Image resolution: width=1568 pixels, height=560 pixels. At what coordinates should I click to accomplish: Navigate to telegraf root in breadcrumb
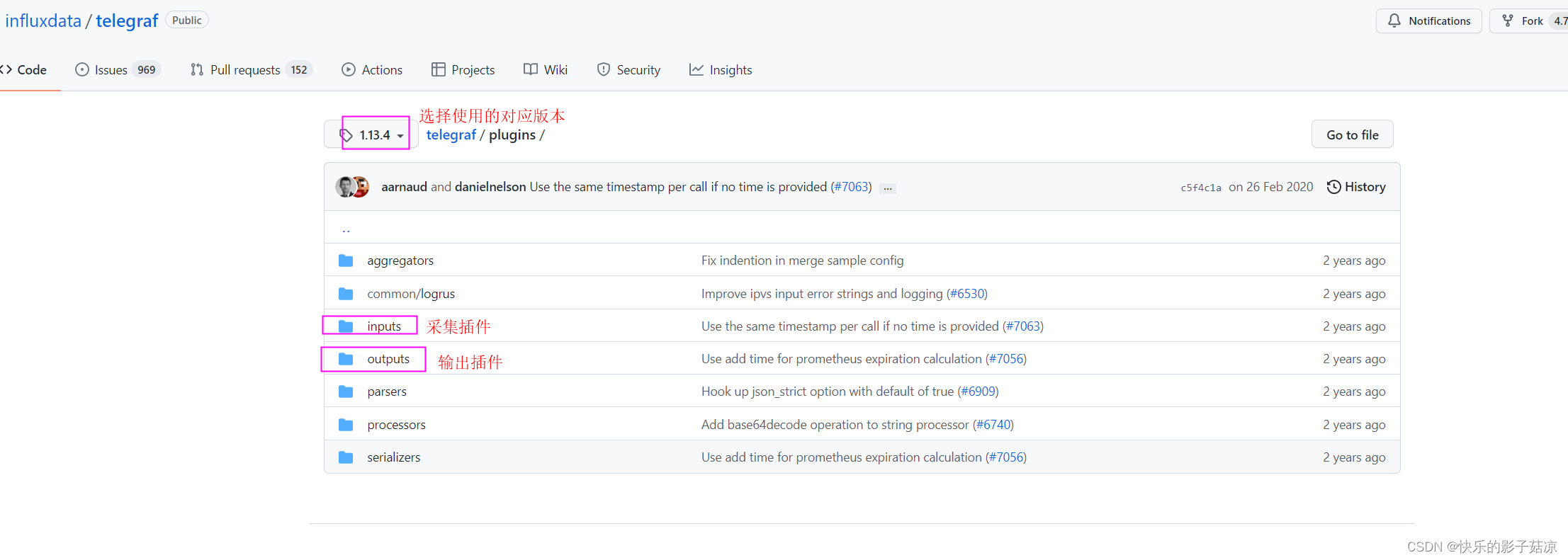coord(451,135)
